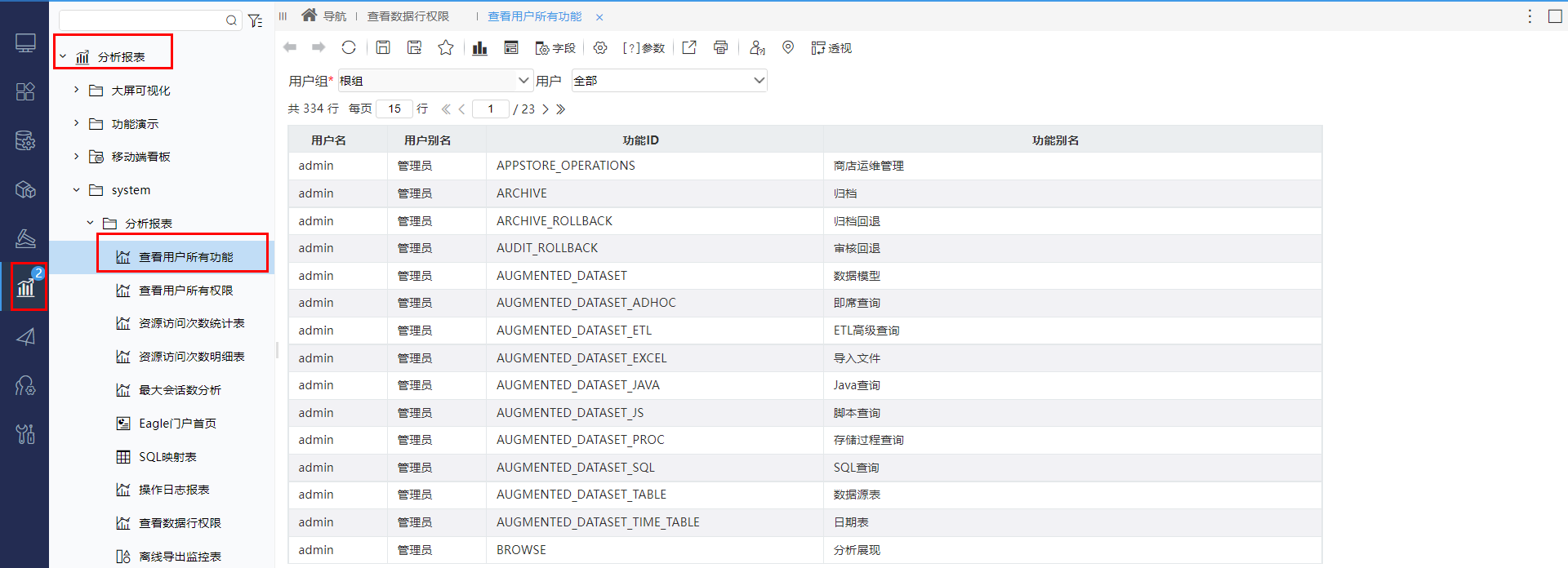Screen dimensions: 1568x568
Task: Open the three-dot more menu at top right
Action: tap(1530, 16)
